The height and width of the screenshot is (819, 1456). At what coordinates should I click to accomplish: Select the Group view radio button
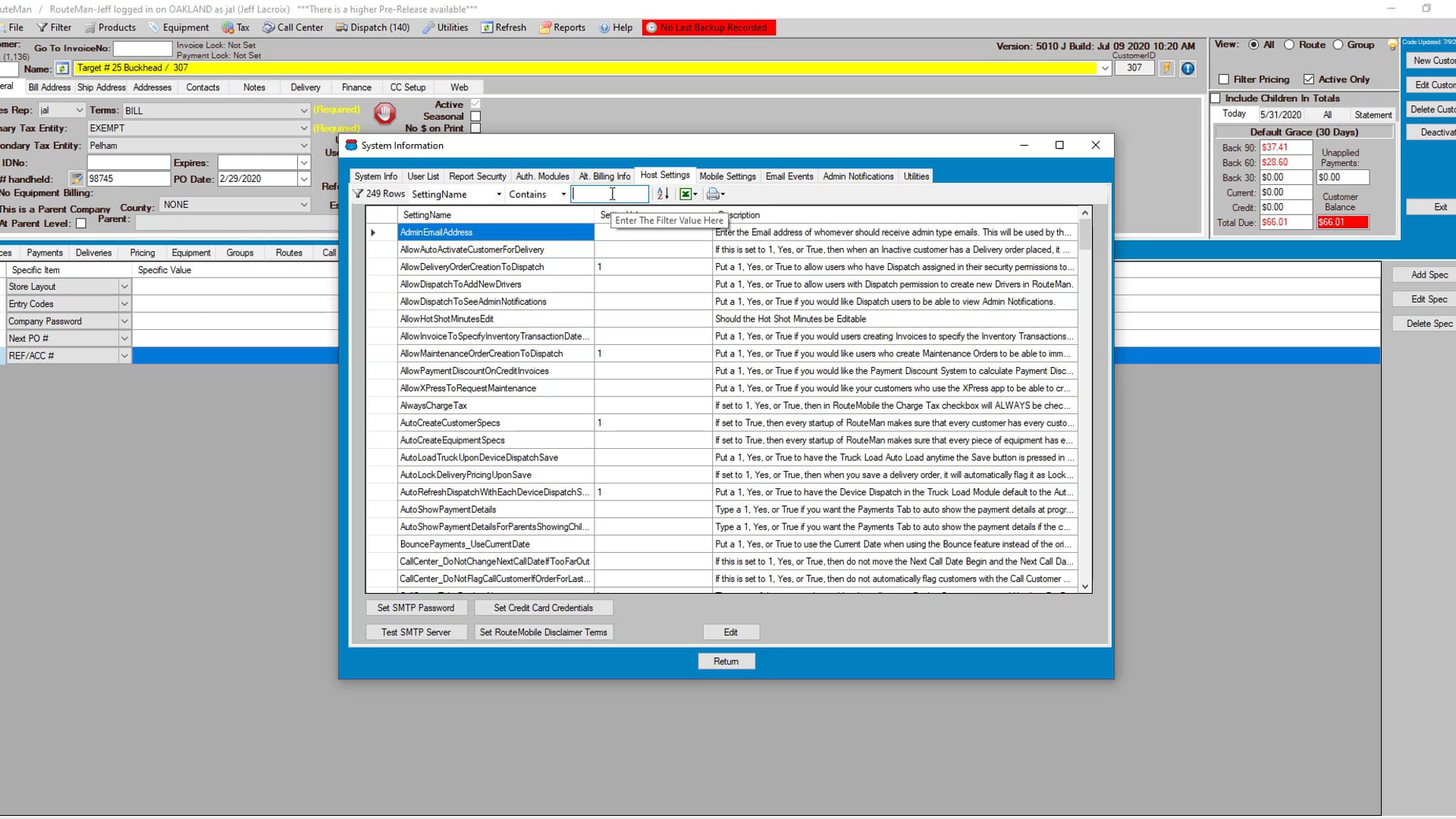1338,45
